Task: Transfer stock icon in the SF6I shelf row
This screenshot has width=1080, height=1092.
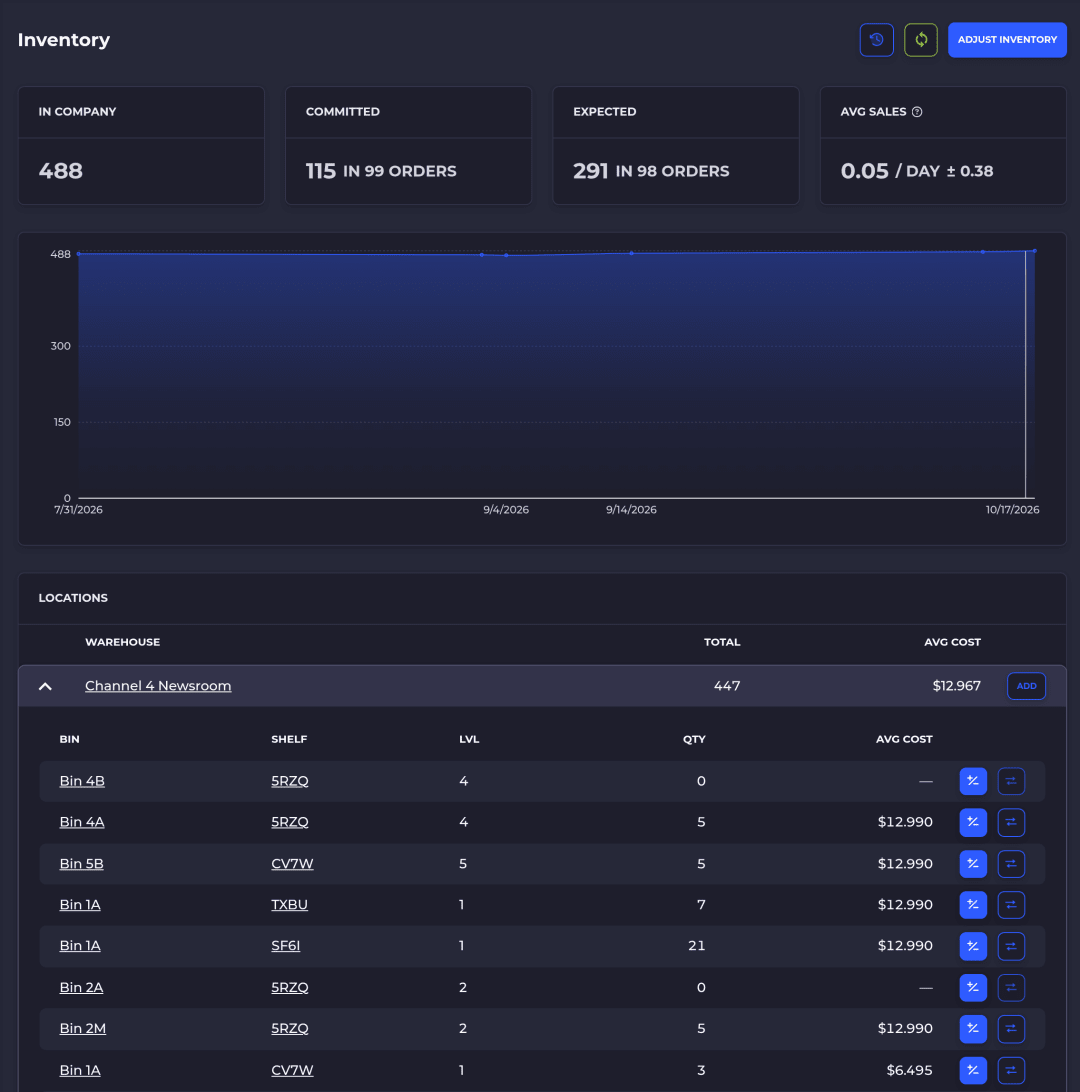Action: coord(1010,946)
